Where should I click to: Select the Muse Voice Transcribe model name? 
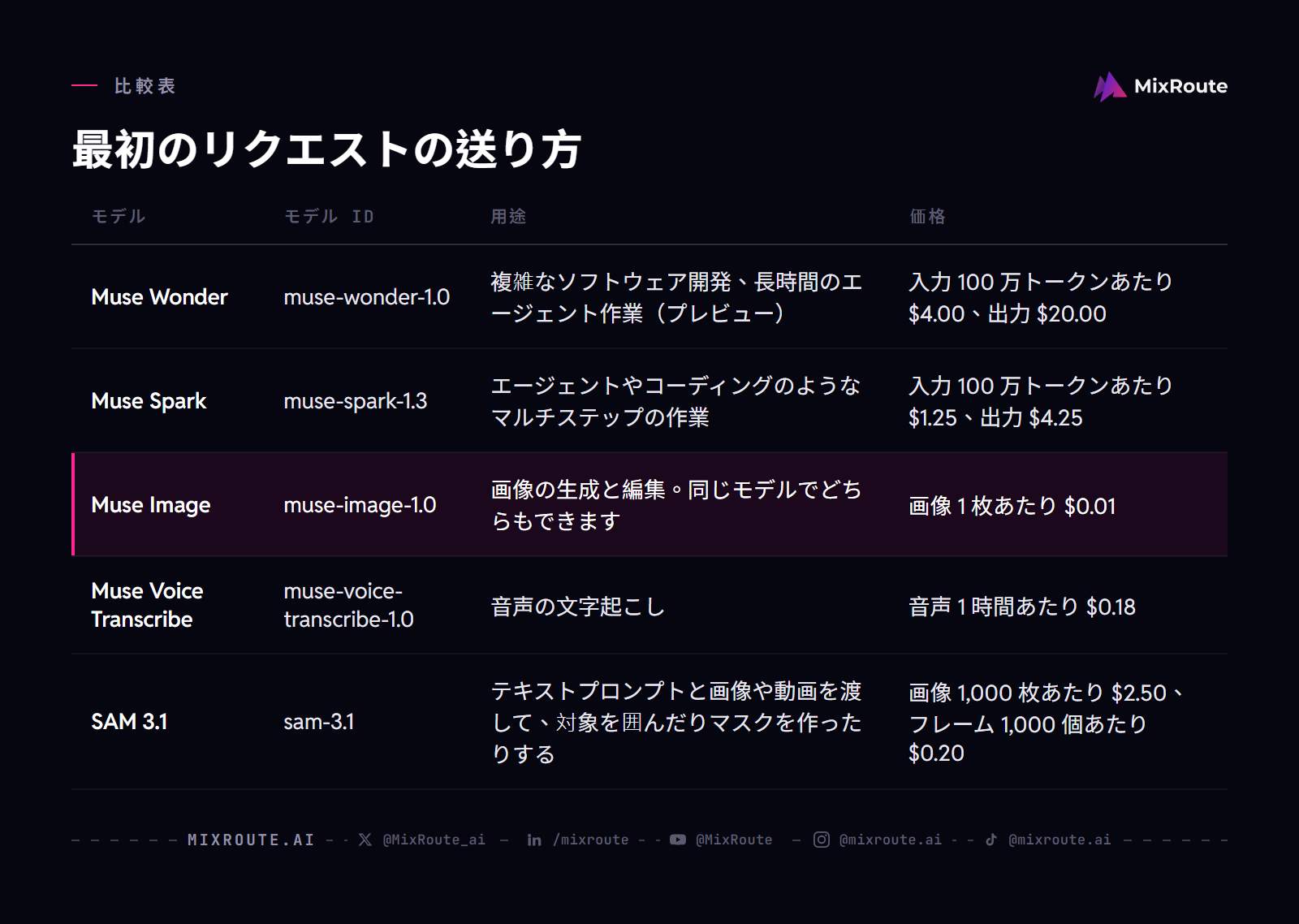(x=147, y=605)
